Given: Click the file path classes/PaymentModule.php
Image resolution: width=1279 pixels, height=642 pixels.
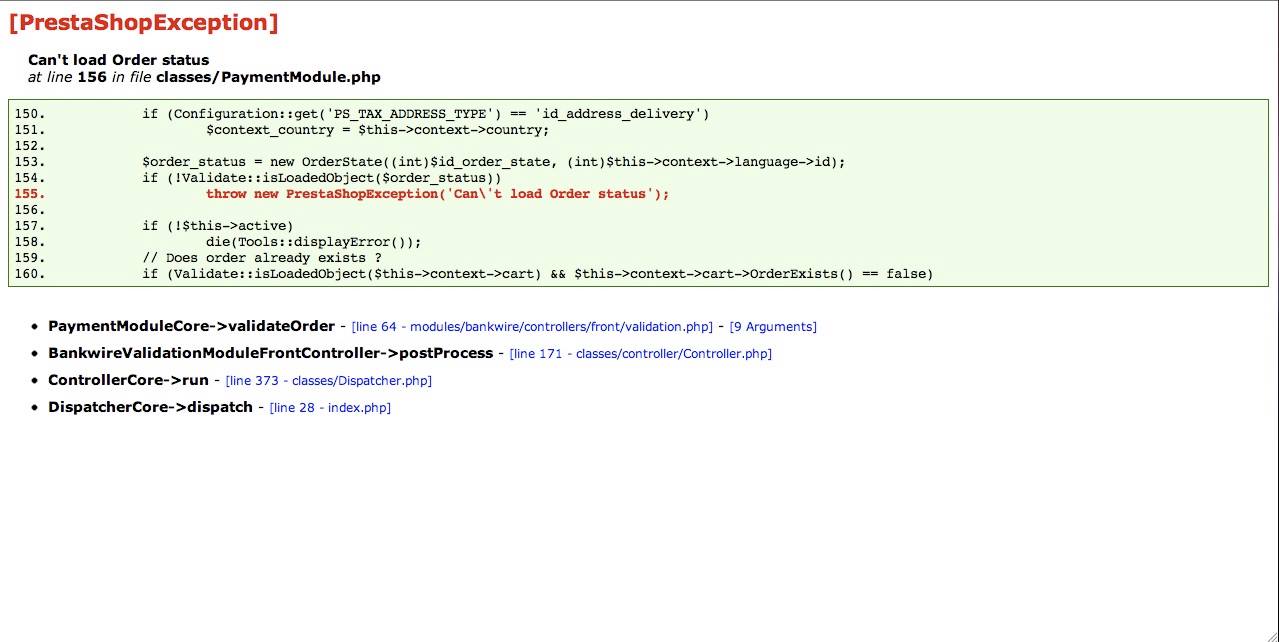Looking at the screenshot, I should (268, 77).
